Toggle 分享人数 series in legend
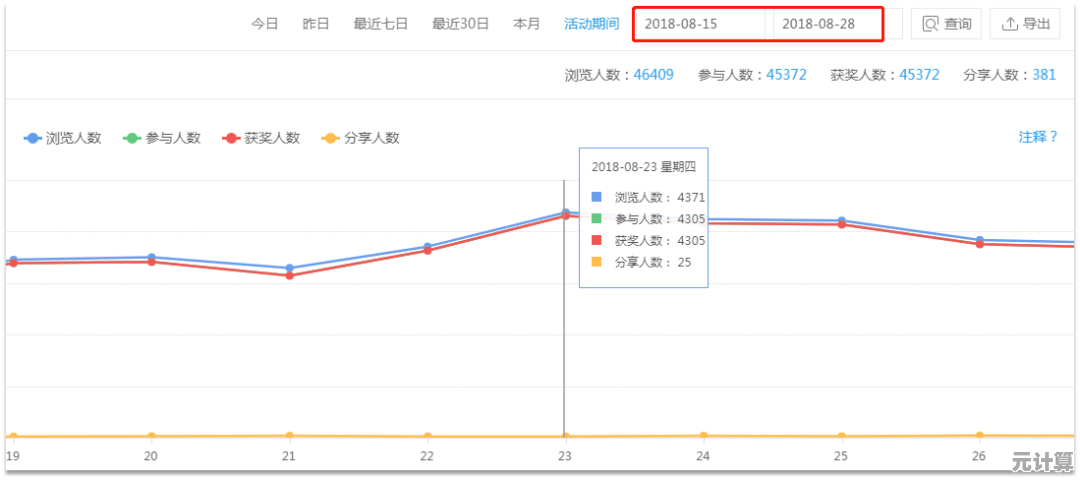This screenshot has height=480, width=1080. click(360, 138)
